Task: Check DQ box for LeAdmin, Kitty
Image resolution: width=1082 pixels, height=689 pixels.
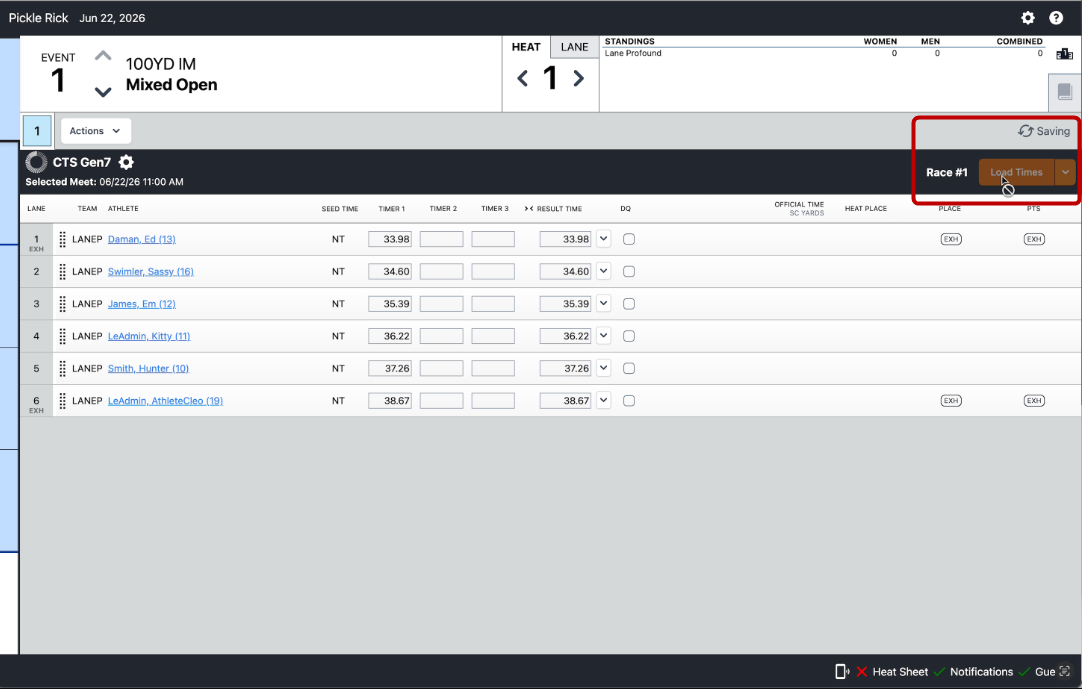Action: click(629, 336)
